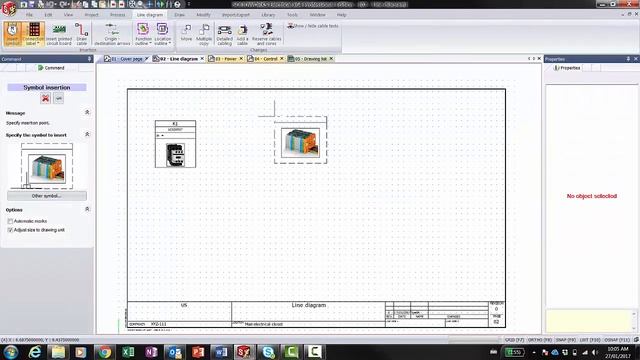This screenshot has height=360, width=640.
Task: Select the K1 contactor symbol on drawing
Action: 176,144
